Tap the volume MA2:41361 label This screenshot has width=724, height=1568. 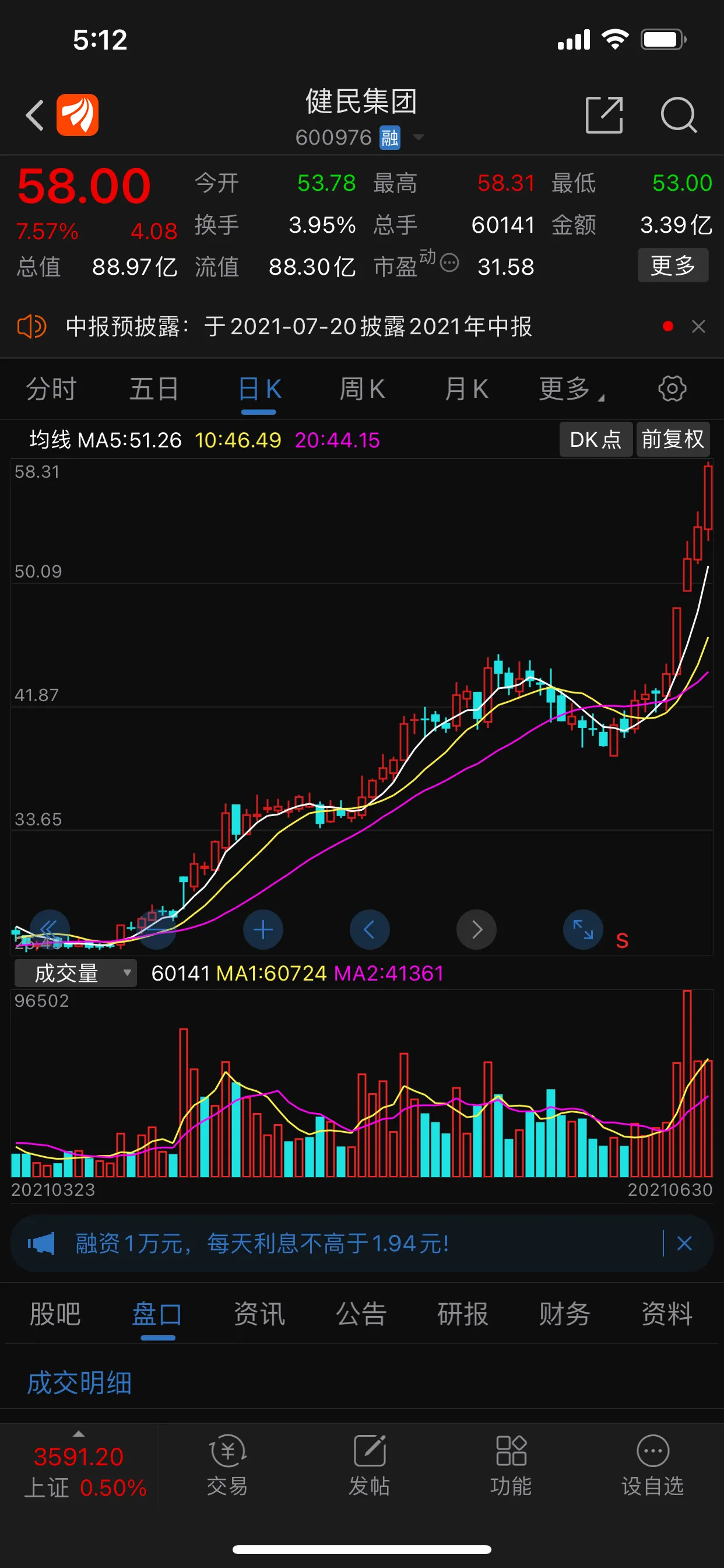[x=389, y=972]
